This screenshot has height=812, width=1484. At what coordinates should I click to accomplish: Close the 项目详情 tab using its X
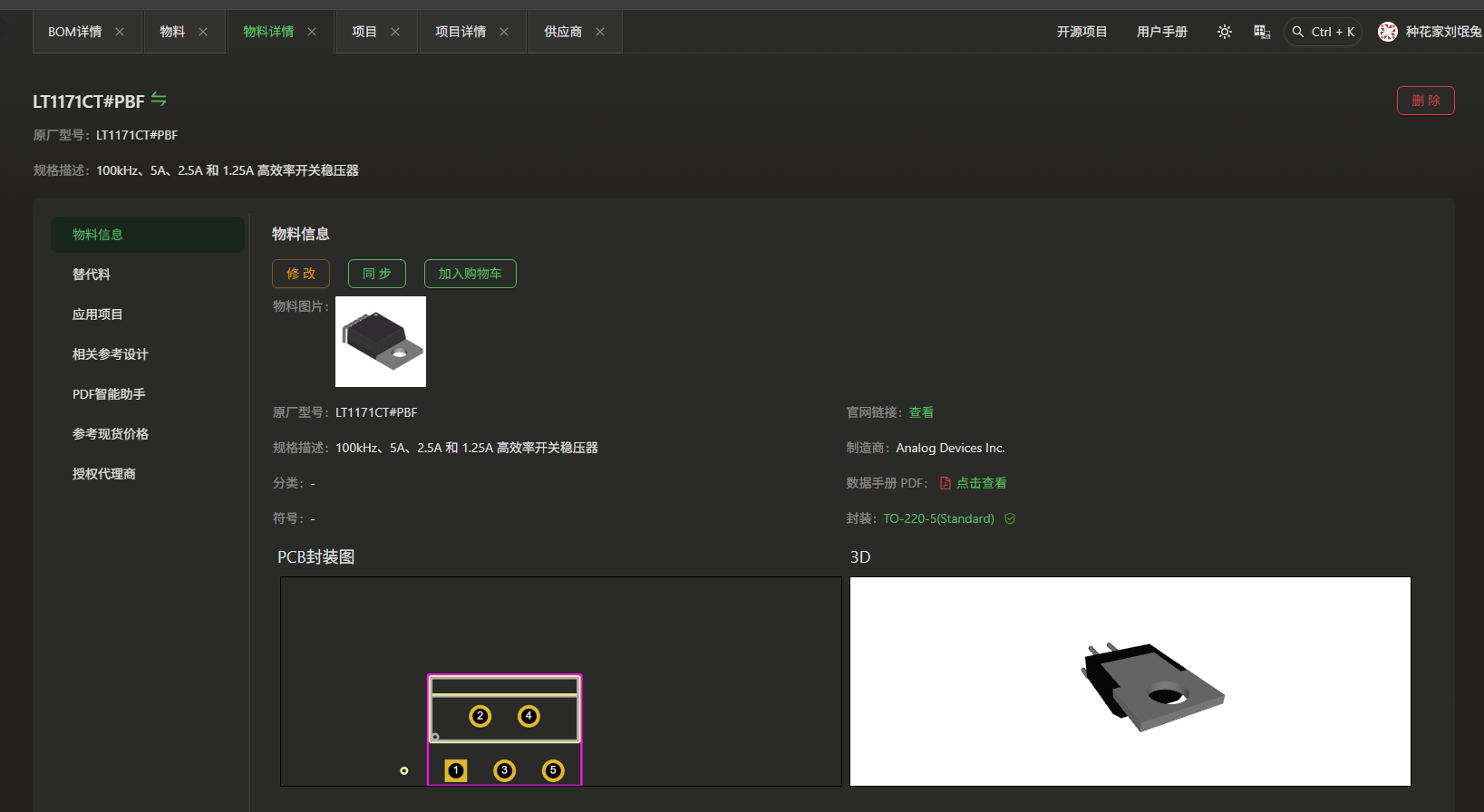pos(504,32)
